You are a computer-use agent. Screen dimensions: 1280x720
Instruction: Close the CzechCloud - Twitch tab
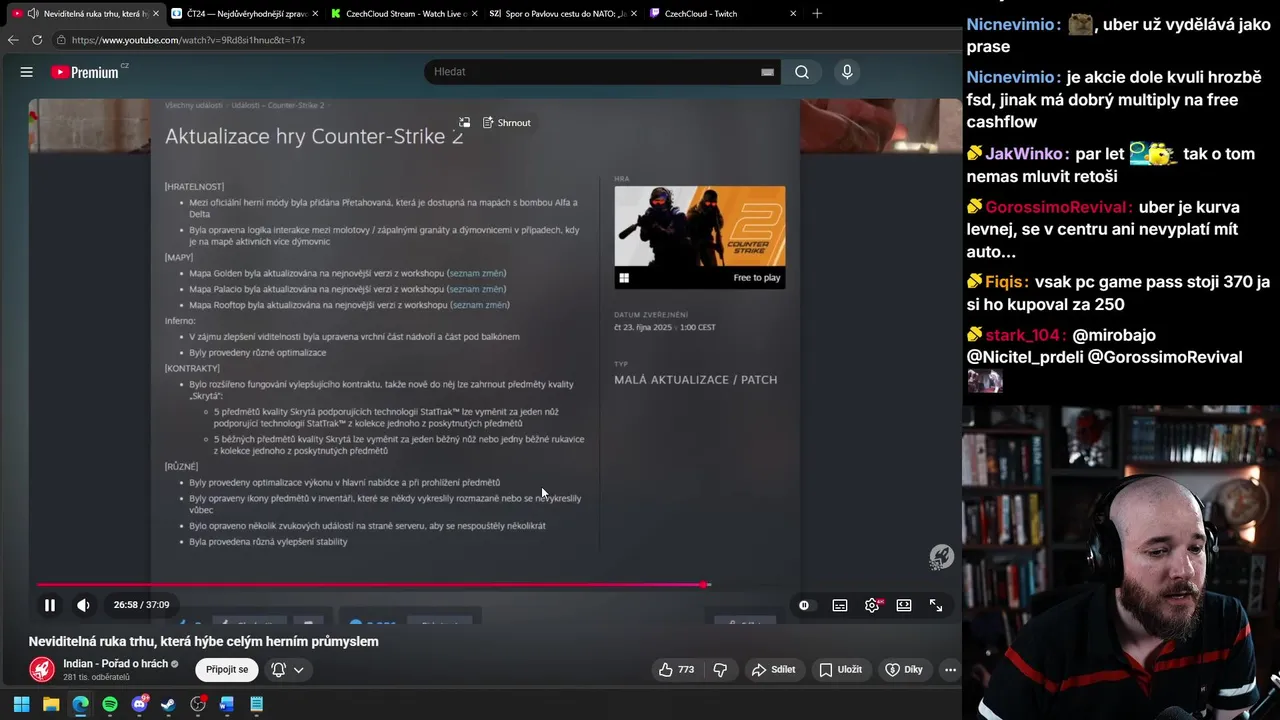(793, 13)
